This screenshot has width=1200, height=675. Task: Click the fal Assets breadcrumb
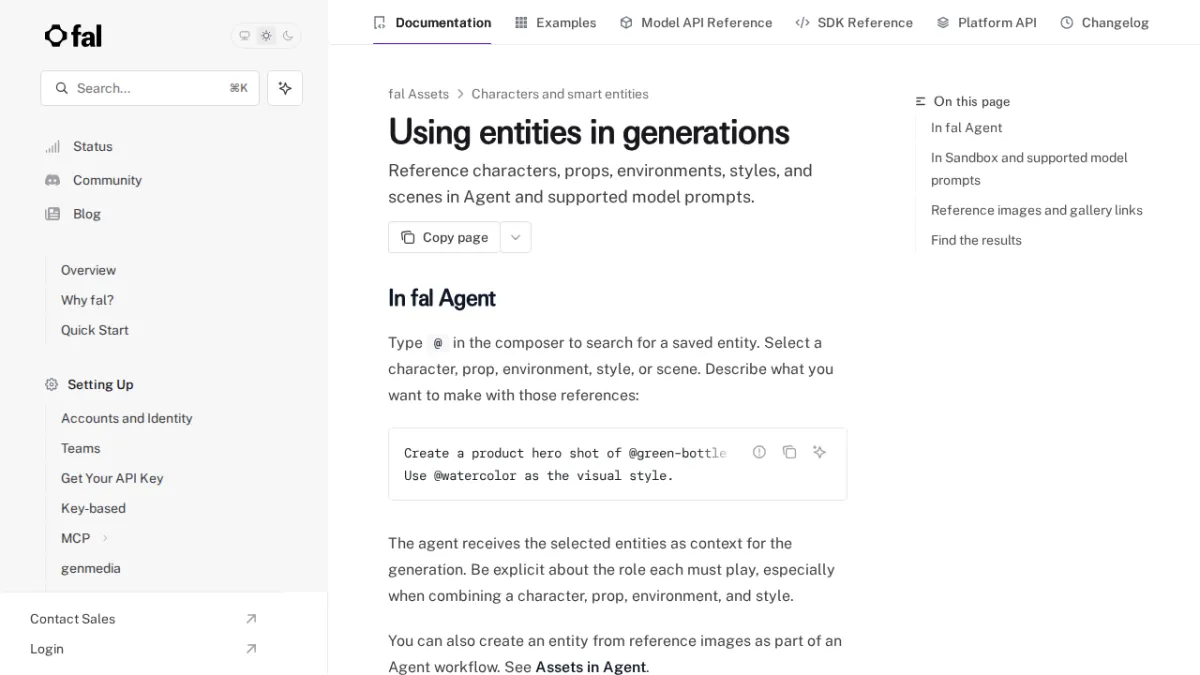coord(418,94)
